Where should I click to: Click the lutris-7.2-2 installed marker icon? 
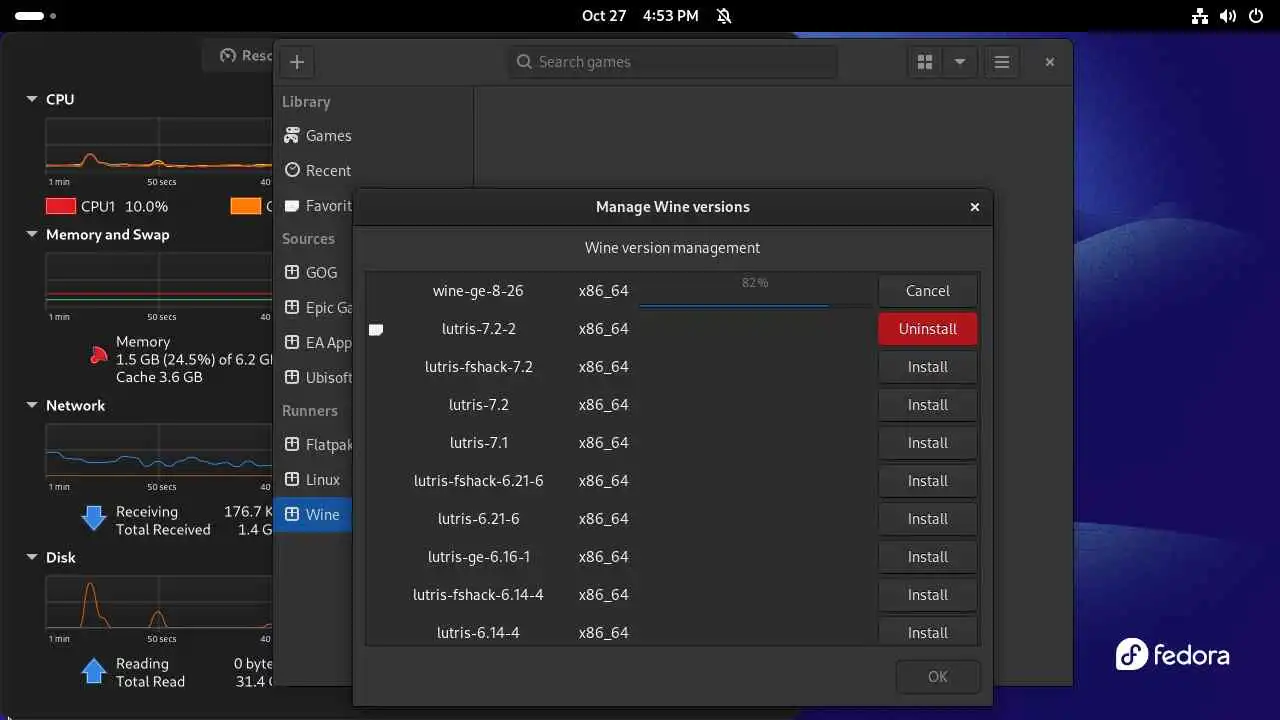tap(376, 329)
